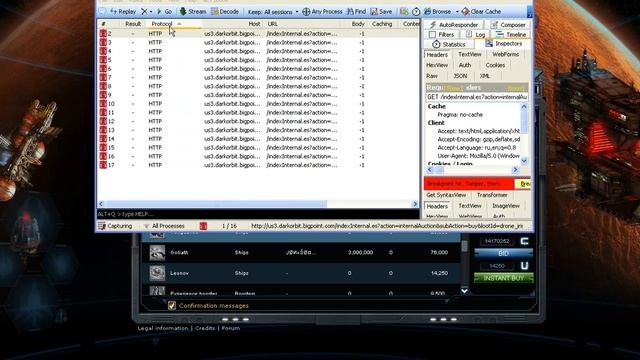Click auction list scroll down arrow
Screen dimensions: 640x360
click(464, 291)
